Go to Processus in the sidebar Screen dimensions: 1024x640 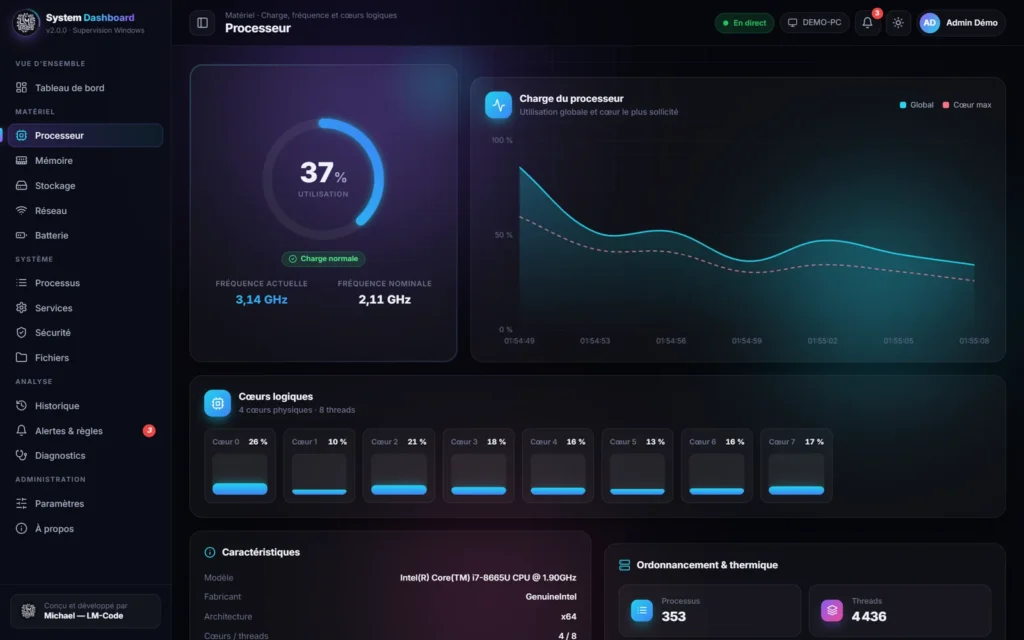coord(86,283)
